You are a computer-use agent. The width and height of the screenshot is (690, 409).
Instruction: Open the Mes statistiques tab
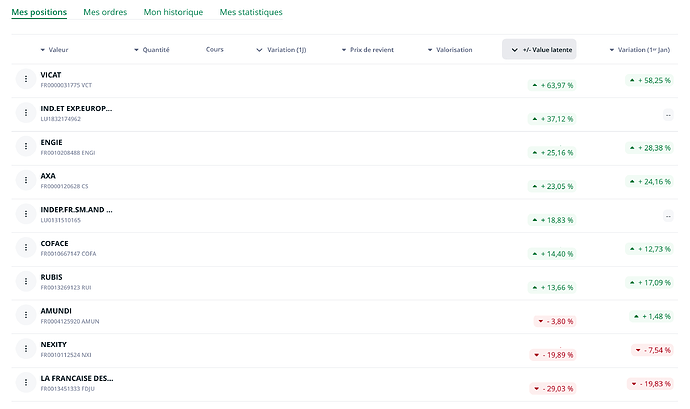(251, 12)
